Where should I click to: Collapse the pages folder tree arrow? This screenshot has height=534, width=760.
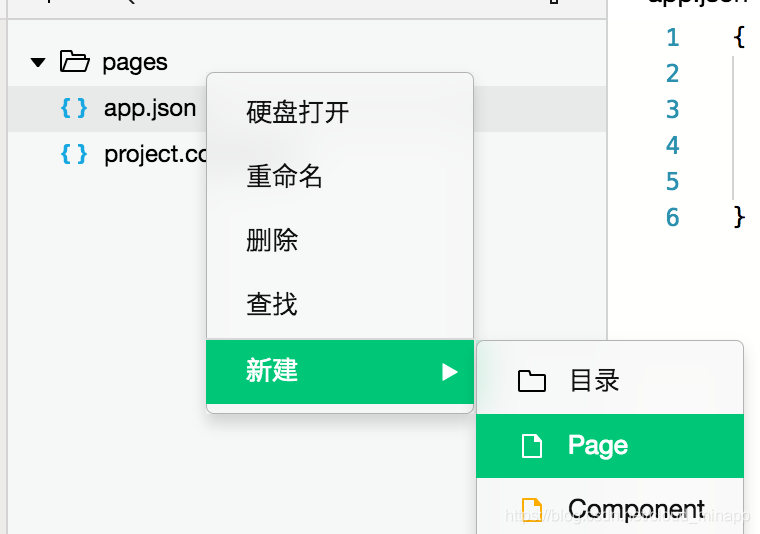(38, 63)
